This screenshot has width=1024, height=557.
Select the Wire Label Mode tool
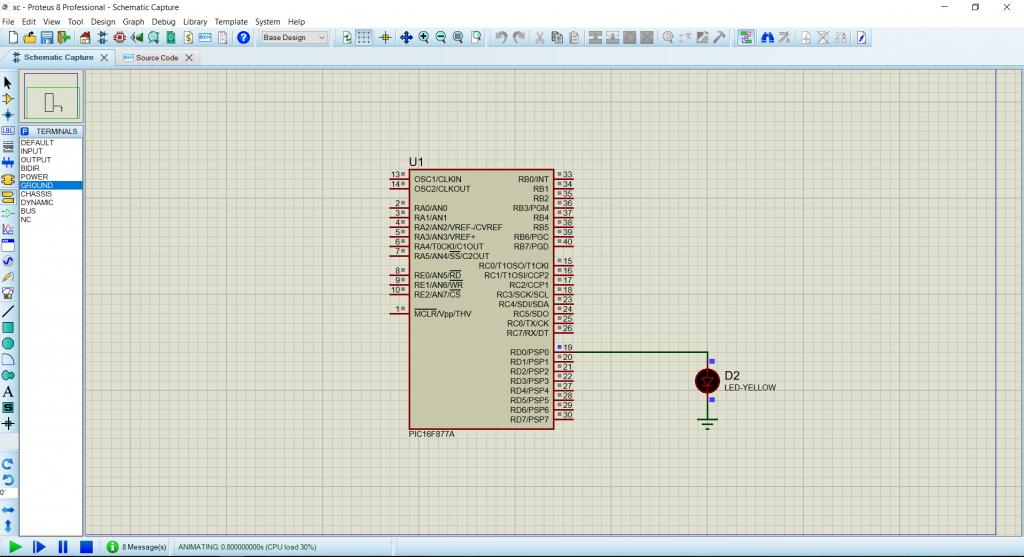[x=8, y=131]
